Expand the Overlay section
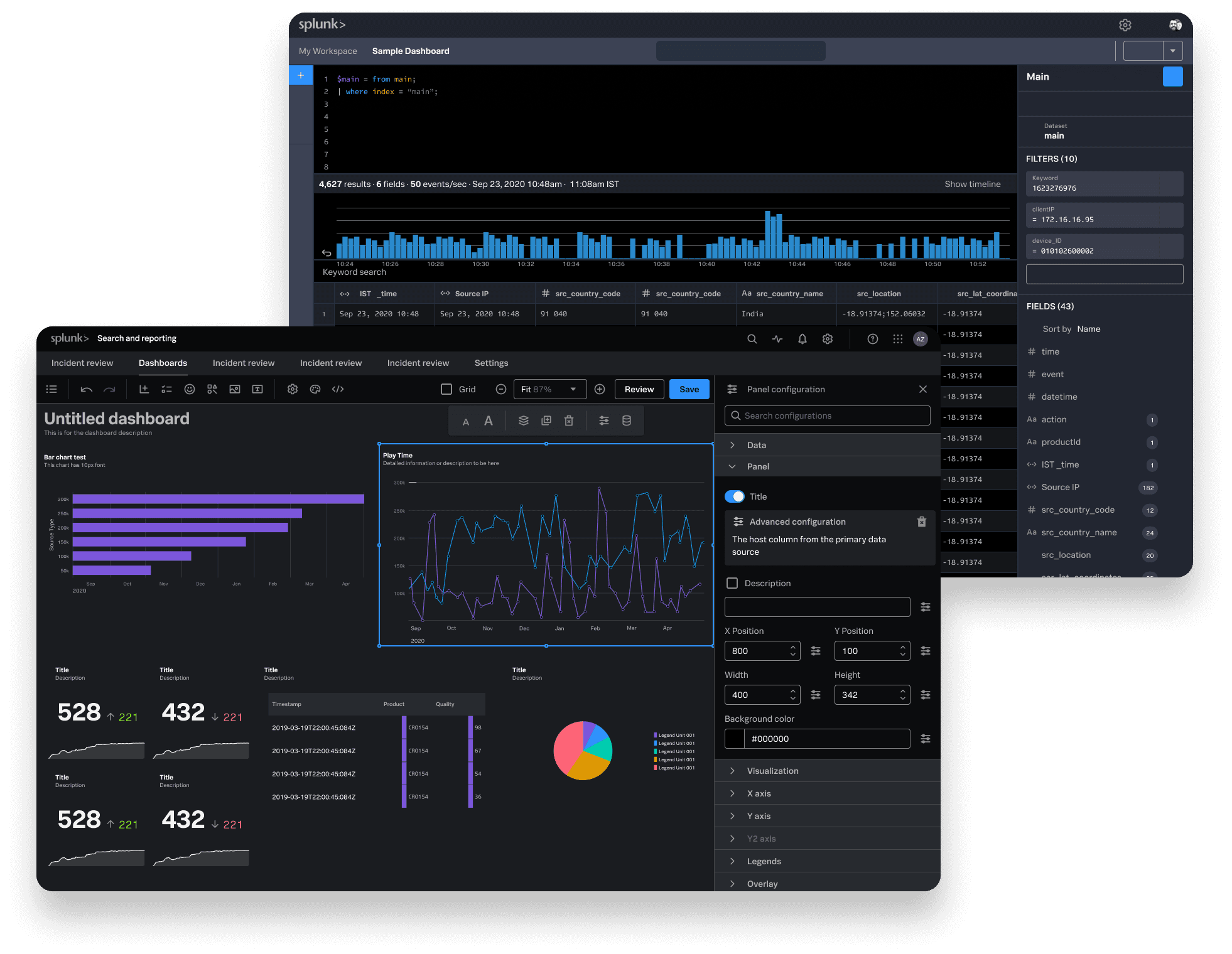Image resolution: width=1232 pixels, height=954 pixels. click(x=828, y=883)
